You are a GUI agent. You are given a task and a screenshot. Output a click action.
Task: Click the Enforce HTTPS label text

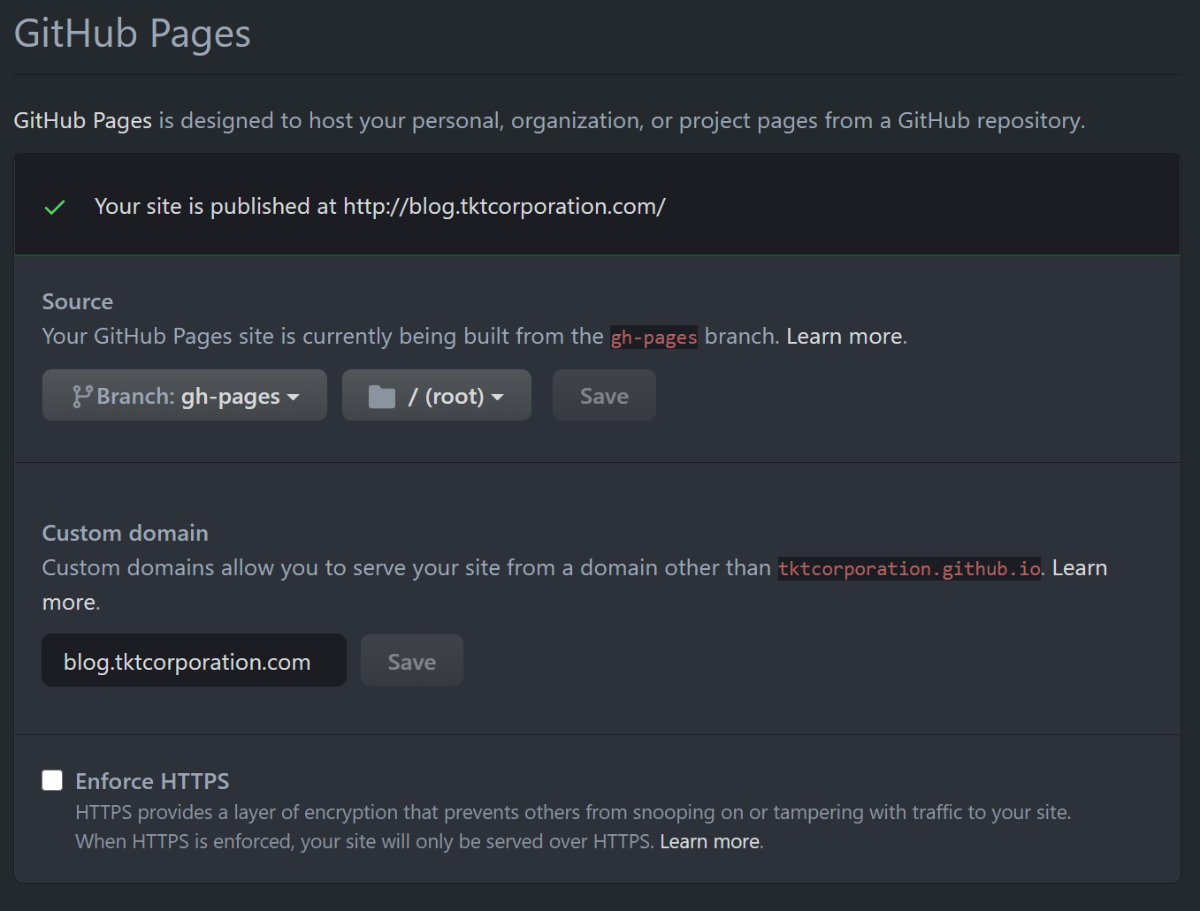pos(153,781)
